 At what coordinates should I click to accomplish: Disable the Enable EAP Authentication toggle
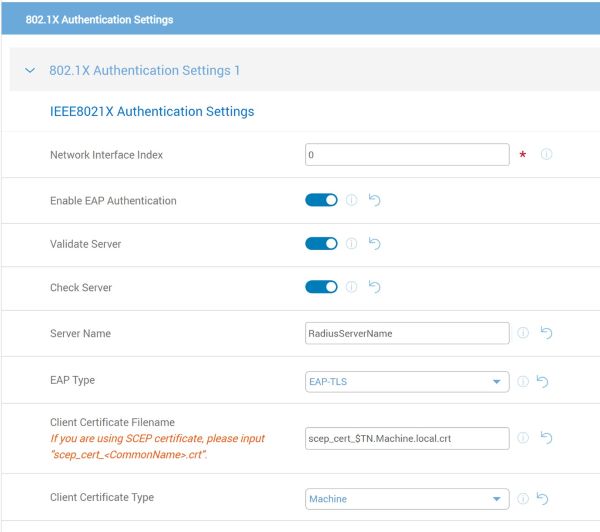pyautogui.click(x=321, y=200)
